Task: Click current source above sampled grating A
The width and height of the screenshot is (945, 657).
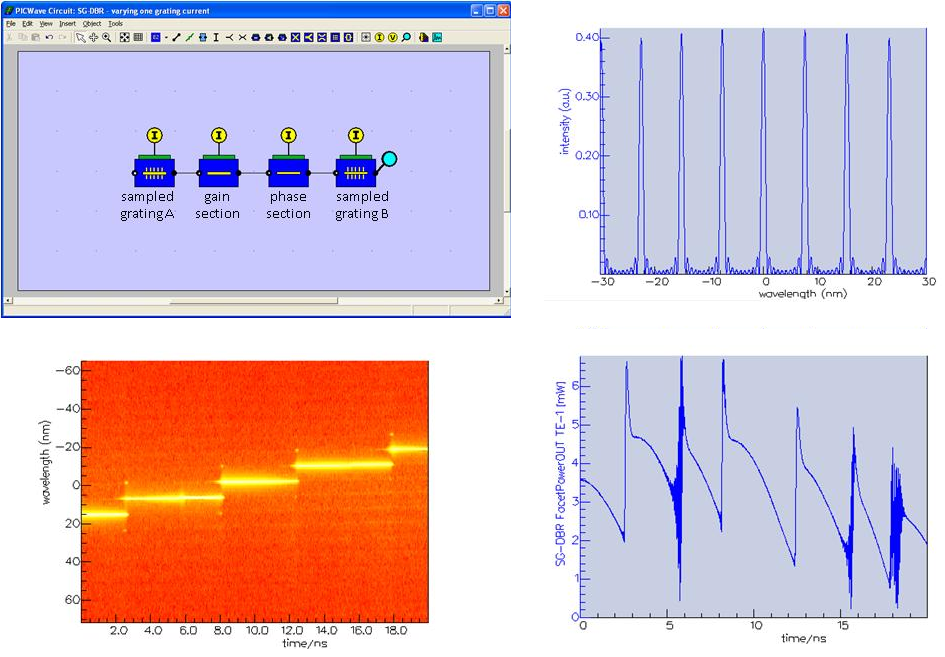Action: click(154, 135)
